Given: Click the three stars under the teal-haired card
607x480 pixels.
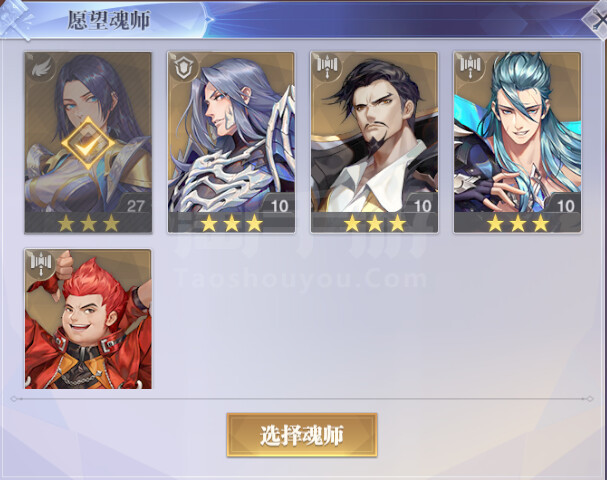Looking at the screenshot, I should [518, 223].
